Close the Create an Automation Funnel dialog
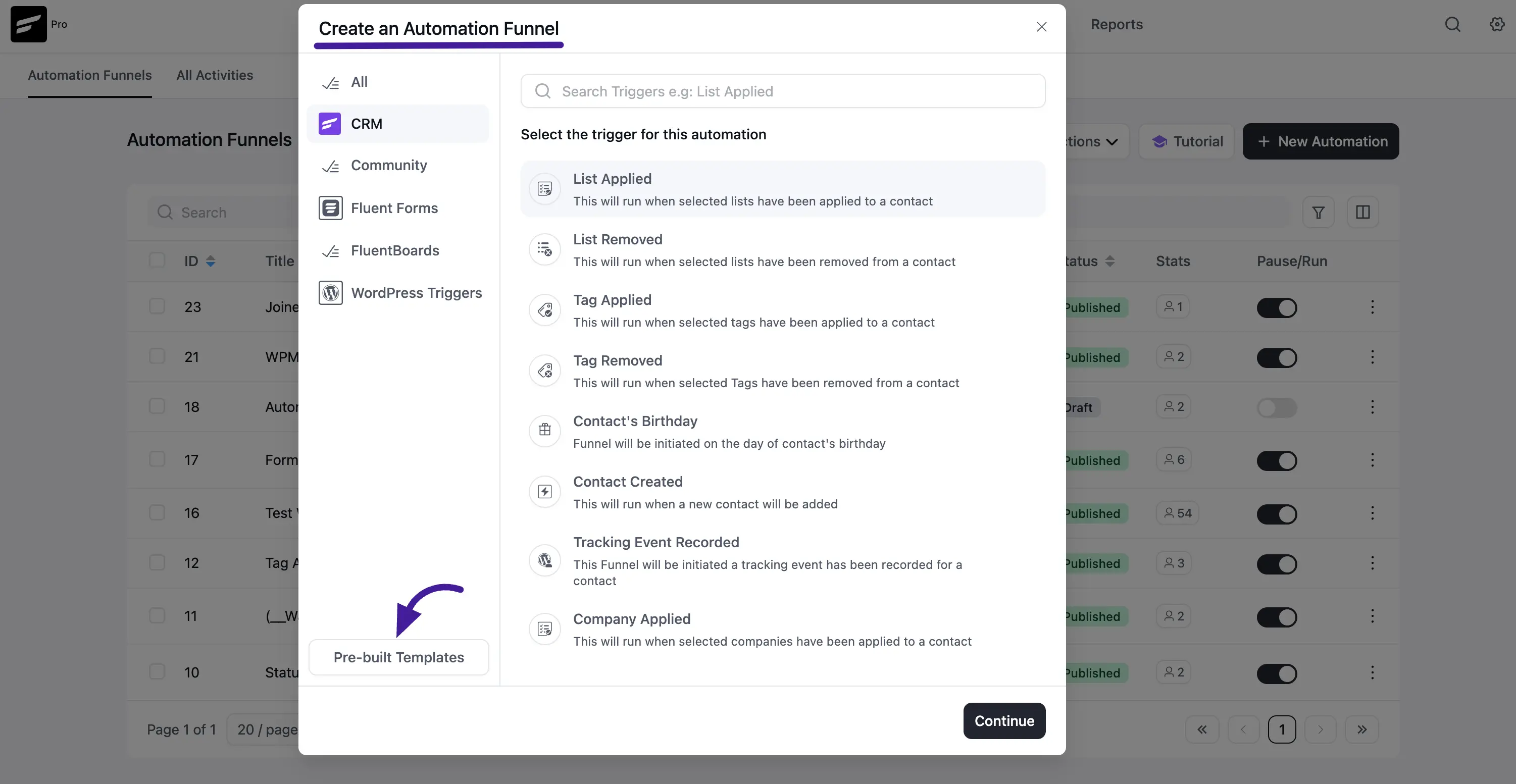Screen dimensions: 1516x784 click(1042, 27)
